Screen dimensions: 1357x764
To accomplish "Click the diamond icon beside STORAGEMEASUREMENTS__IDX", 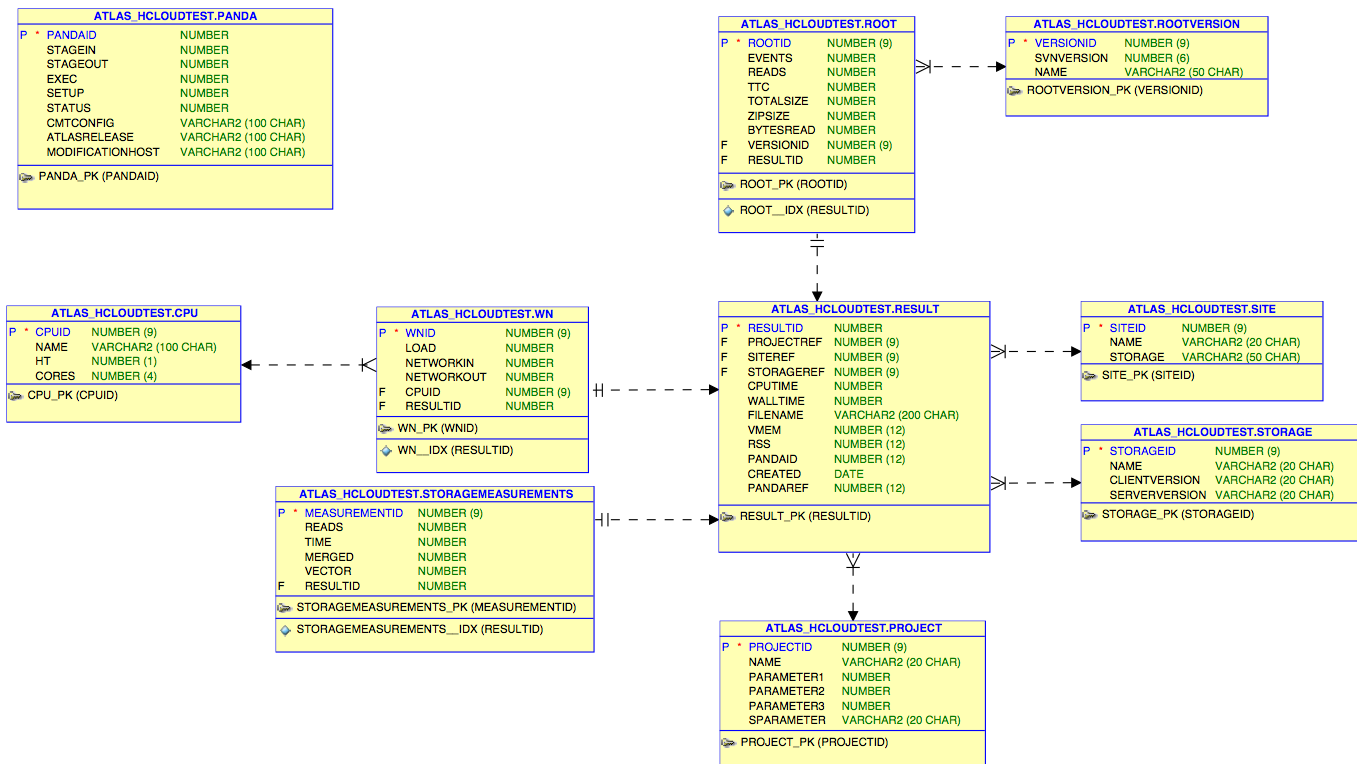I will 285,630.
